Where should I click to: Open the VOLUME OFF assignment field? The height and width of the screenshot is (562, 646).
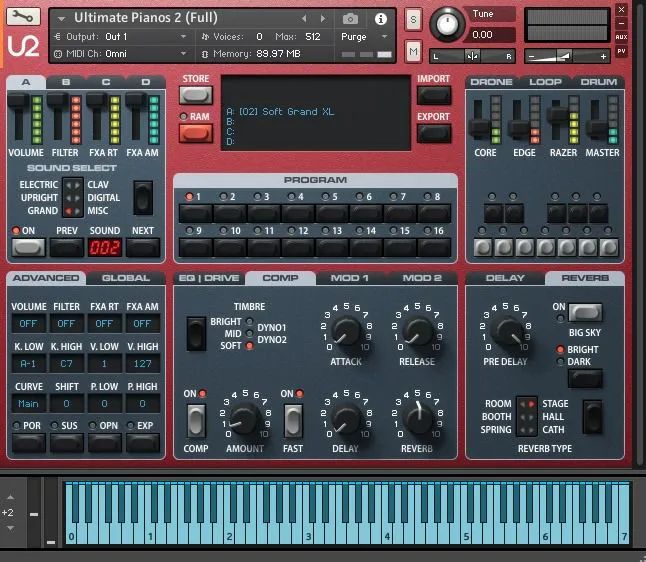coord(28,324)
